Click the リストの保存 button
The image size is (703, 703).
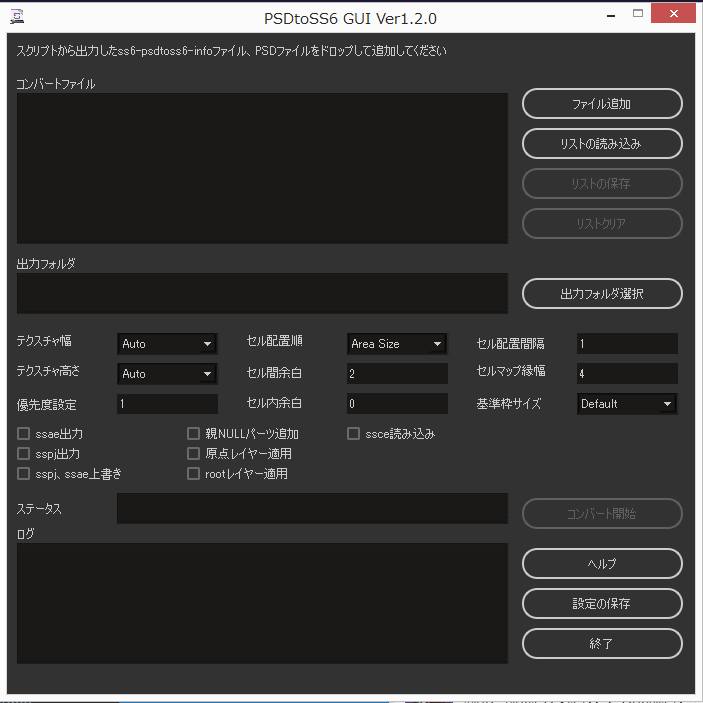[602, 184]
